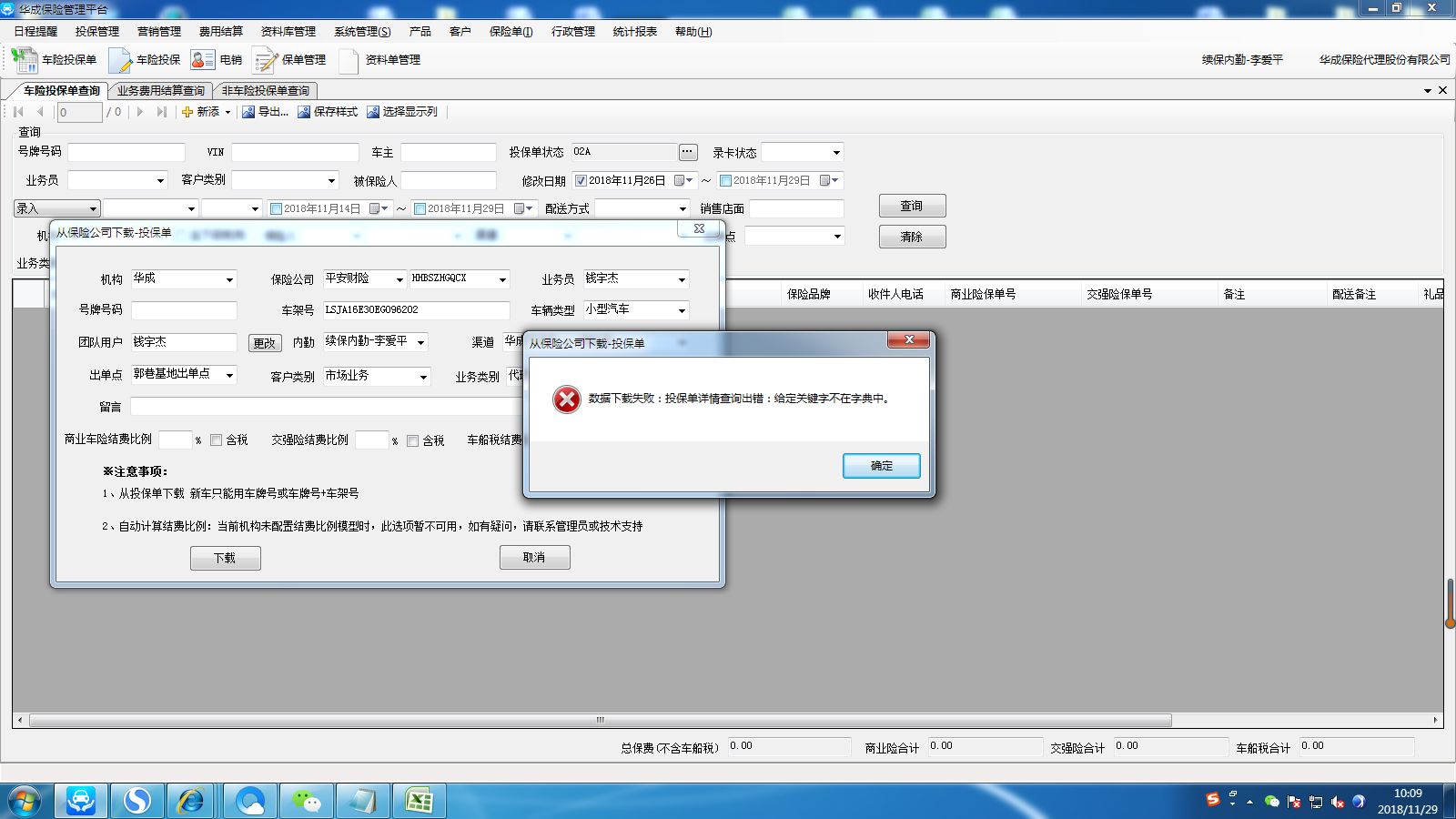Image resolution: width=1456 pixels, height=819 pixels.
Task: Click the 更改 button beside 团队用户
Action: tap(265, 343)
